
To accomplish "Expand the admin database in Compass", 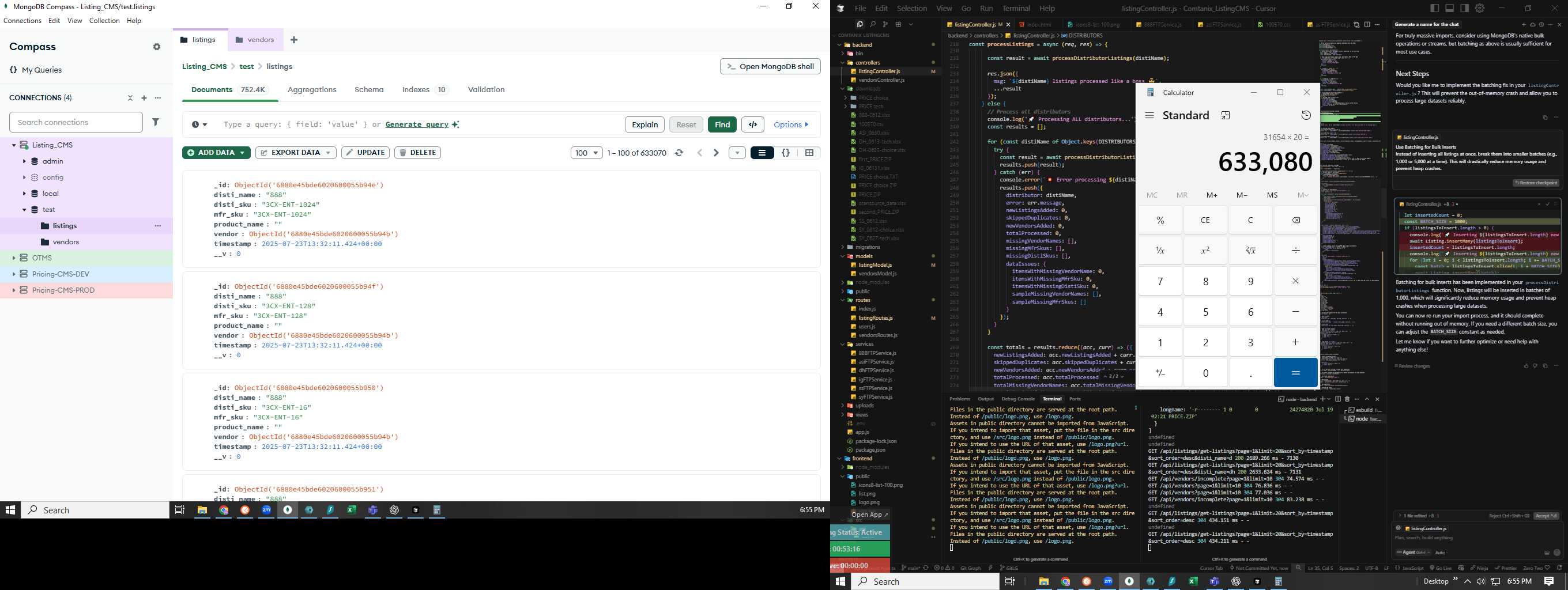I will [24, 161].
